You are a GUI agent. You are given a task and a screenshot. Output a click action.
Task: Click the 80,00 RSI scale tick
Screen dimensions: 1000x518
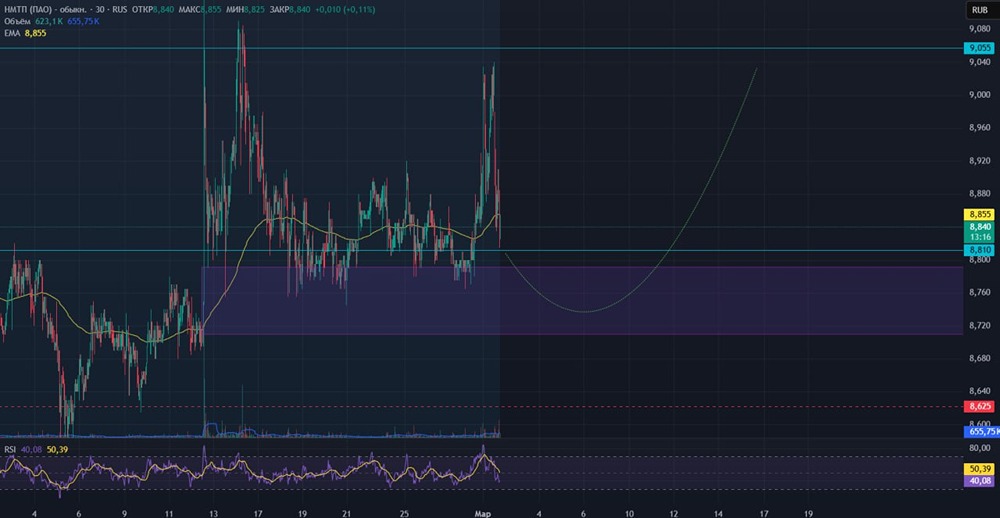click(x=979, y=448)
